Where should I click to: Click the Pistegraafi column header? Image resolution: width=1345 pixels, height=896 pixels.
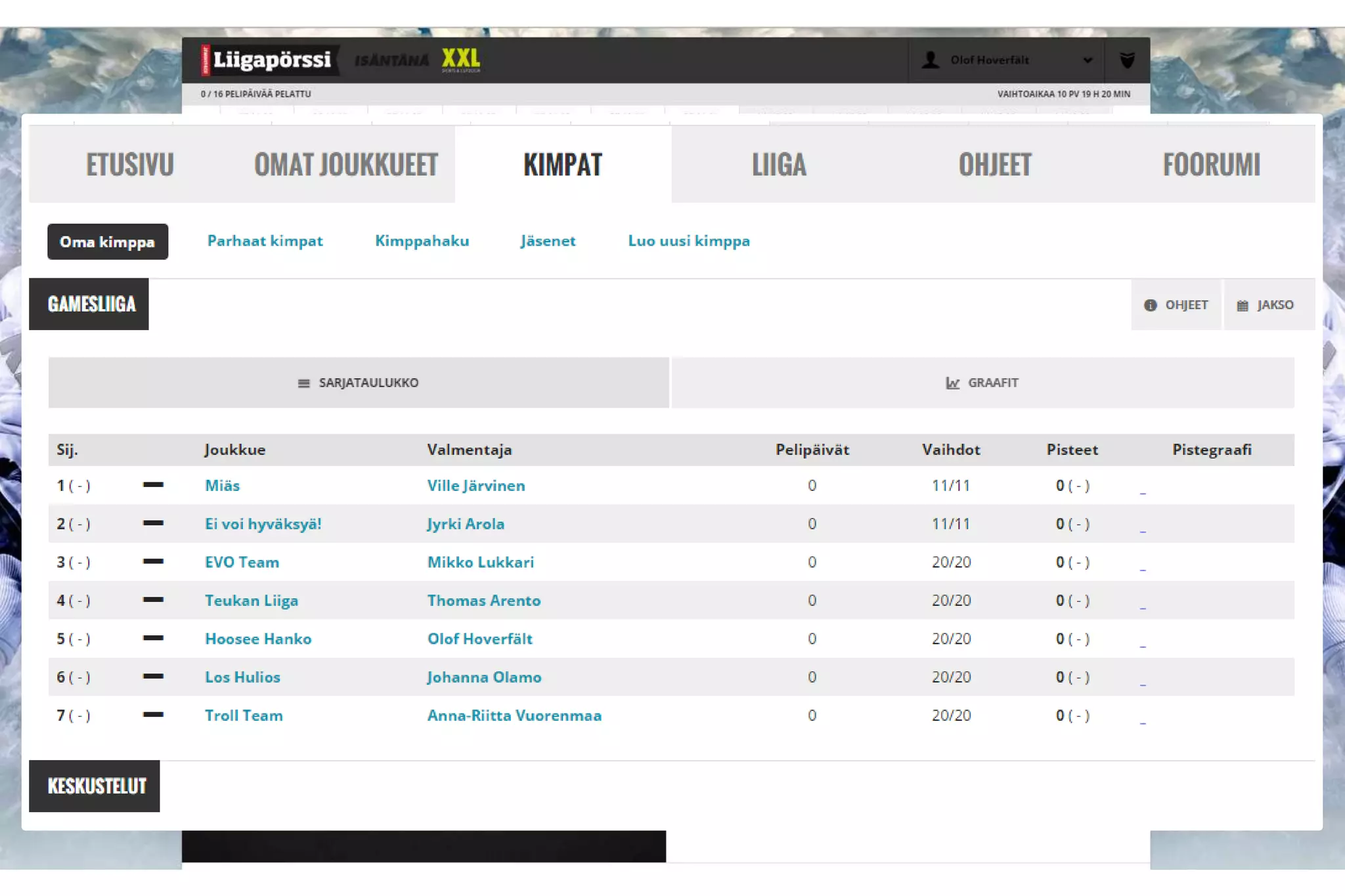click(1211, 450)
